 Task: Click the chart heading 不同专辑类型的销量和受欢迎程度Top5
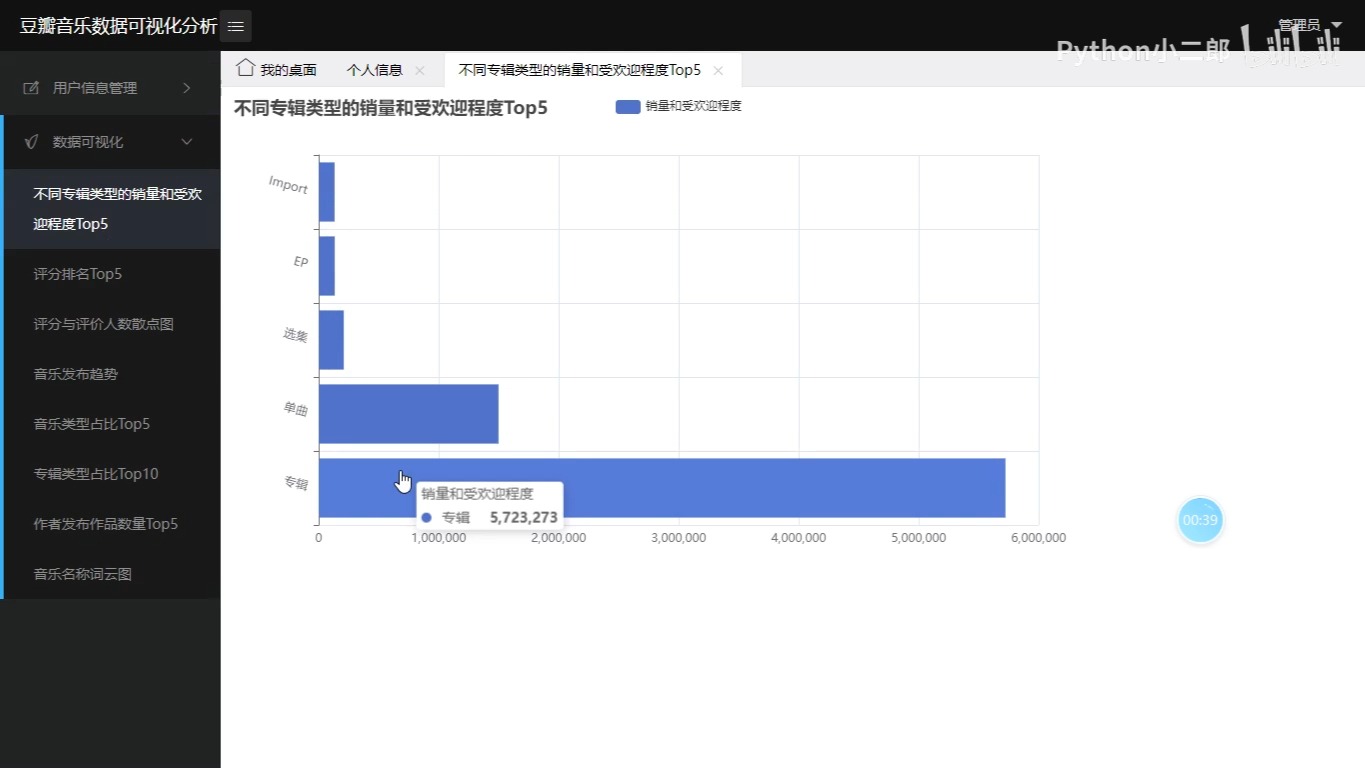(390, 108)
